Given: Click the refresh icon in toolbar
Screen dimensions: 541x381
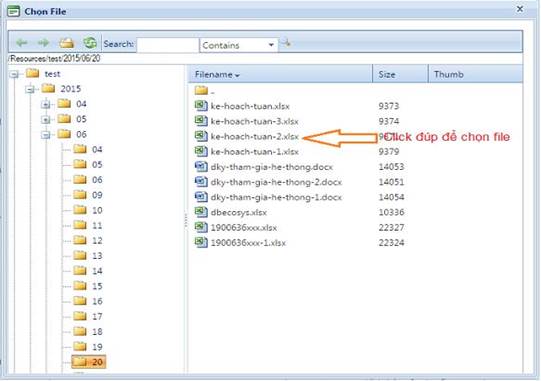Looking at the screenshot, I should point(90,43).
